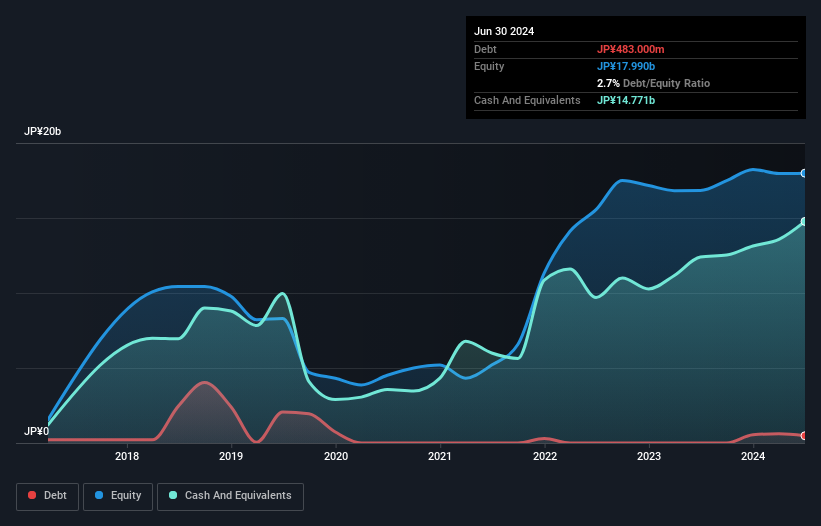Click the 2021 x-axis label

tap(440, 456)
